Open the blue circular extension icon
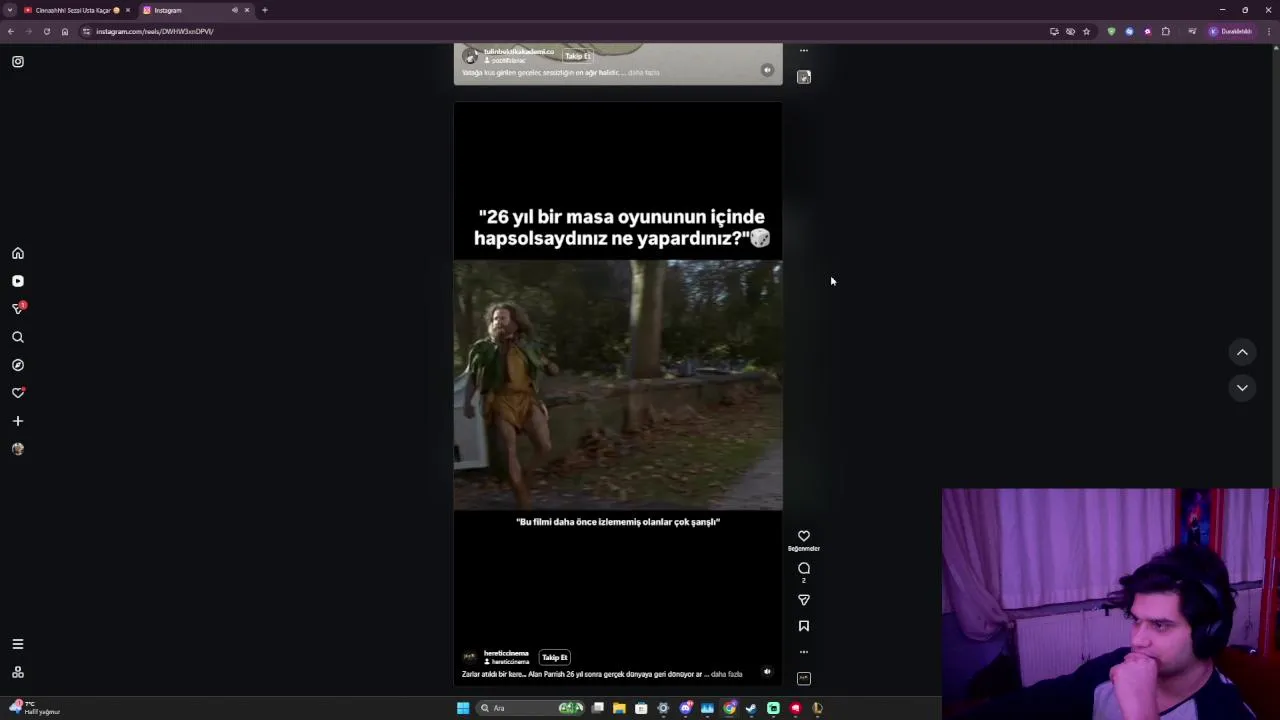The image size is (1280, 720). pyautogui.click(x=1129, y=31)
